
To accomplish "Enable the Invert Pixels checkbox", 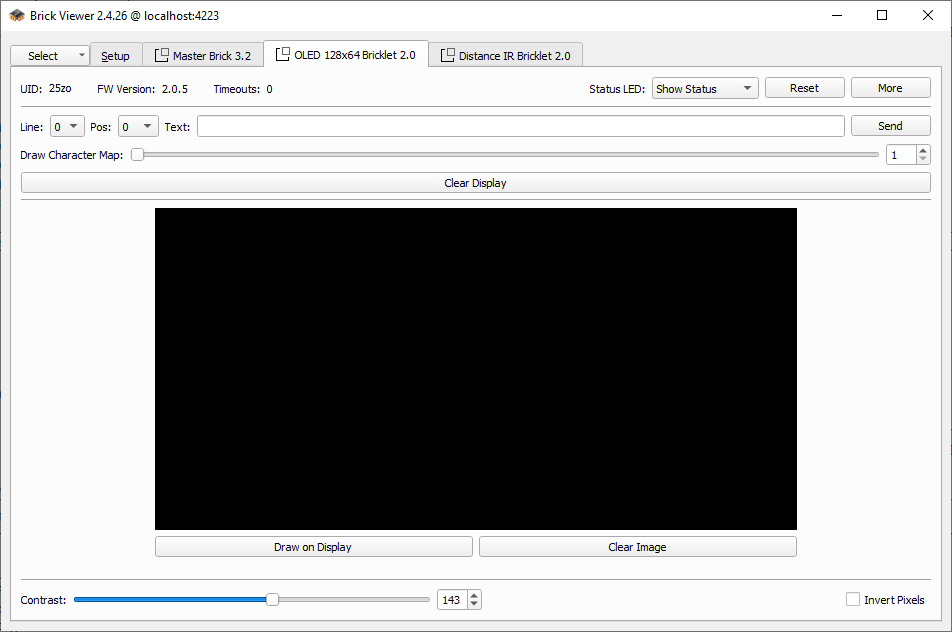I will click(853, 600).
